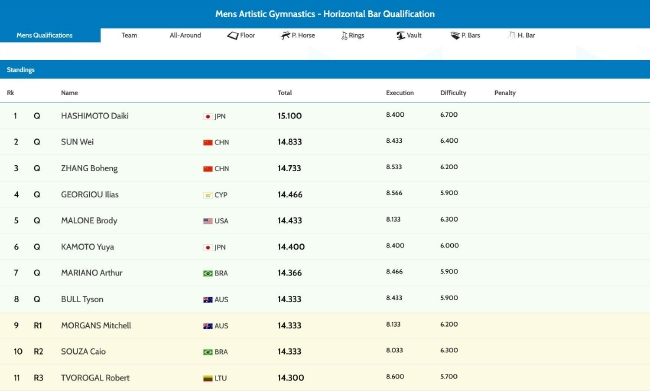This screenshot has height=391, width=650.
Task: Click the execution value 8.566
Action: click(x=394, y=193)
